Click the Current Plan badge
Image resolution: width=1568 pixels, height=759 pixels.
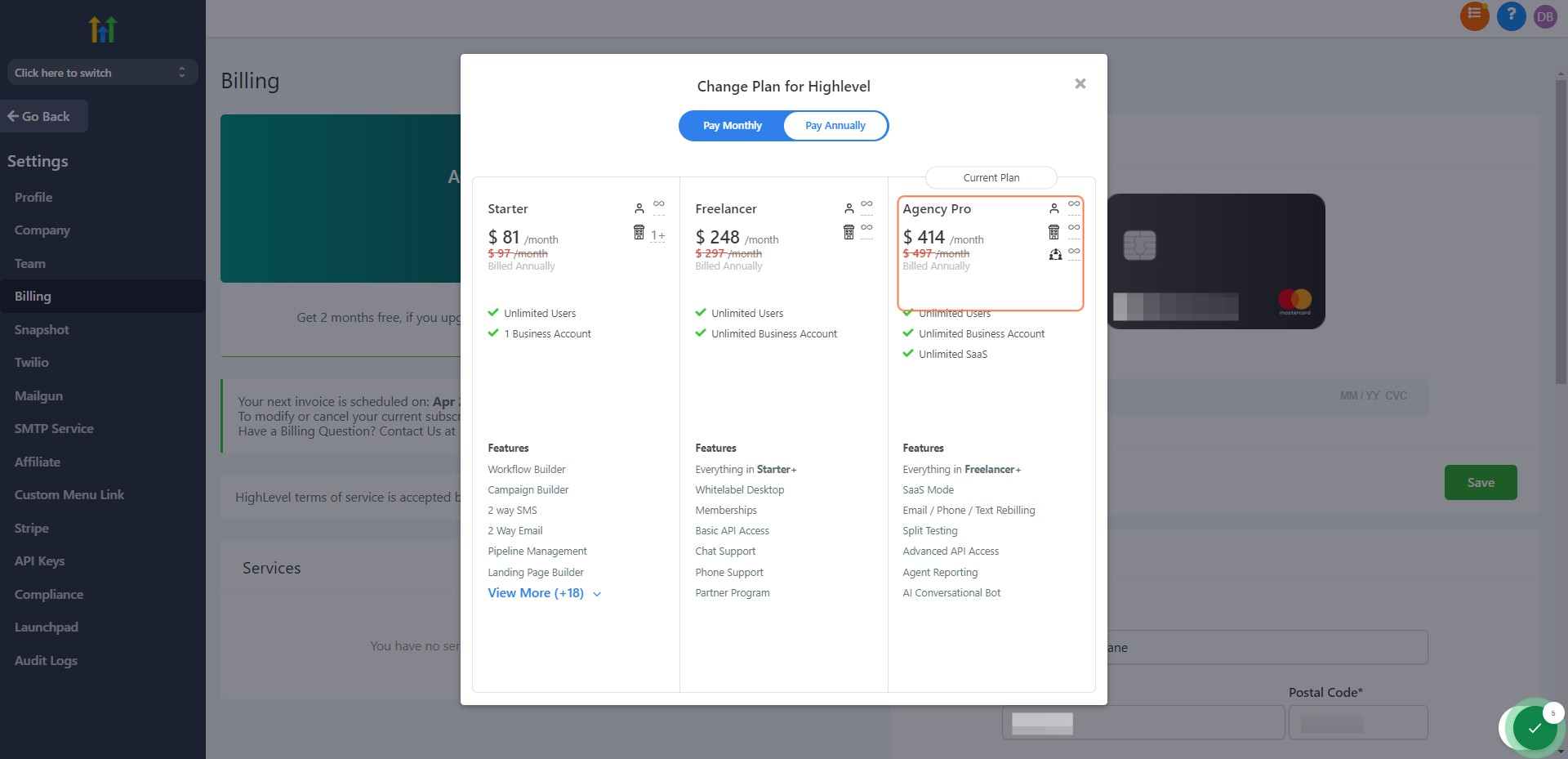click(x=991, y=177)
